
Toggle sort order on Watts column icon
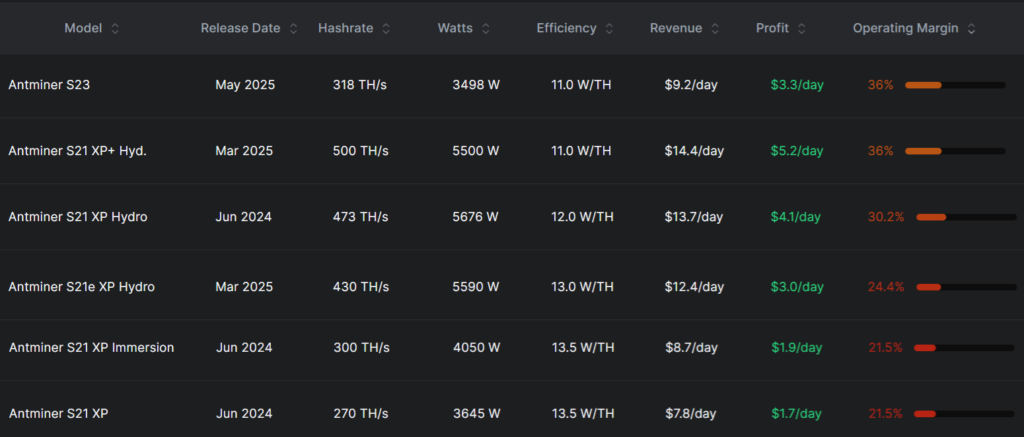487,29
